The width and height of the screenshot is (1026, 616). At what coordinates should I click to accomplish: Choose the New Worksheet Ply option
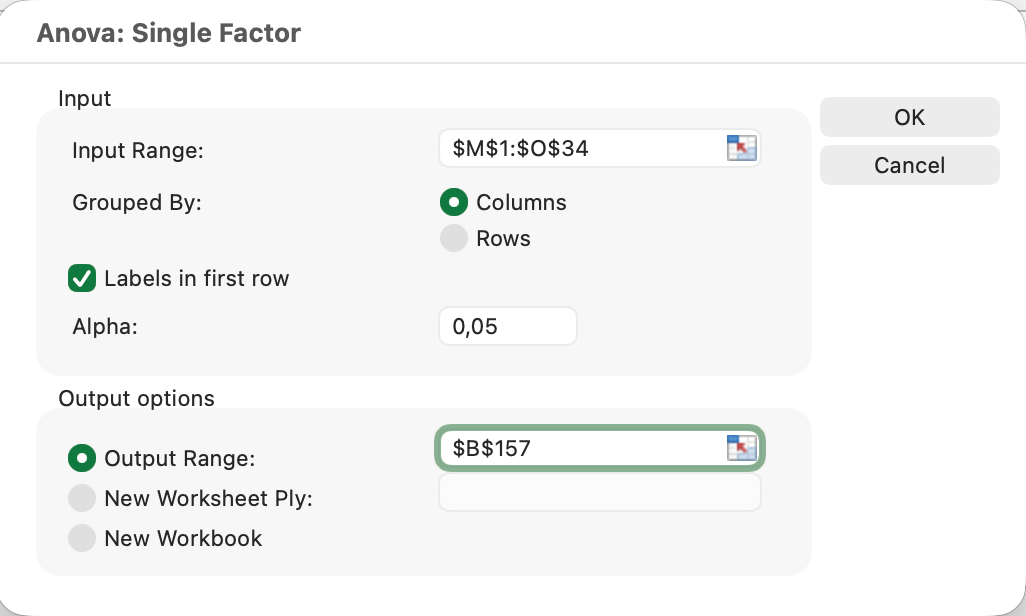point(81,498)
